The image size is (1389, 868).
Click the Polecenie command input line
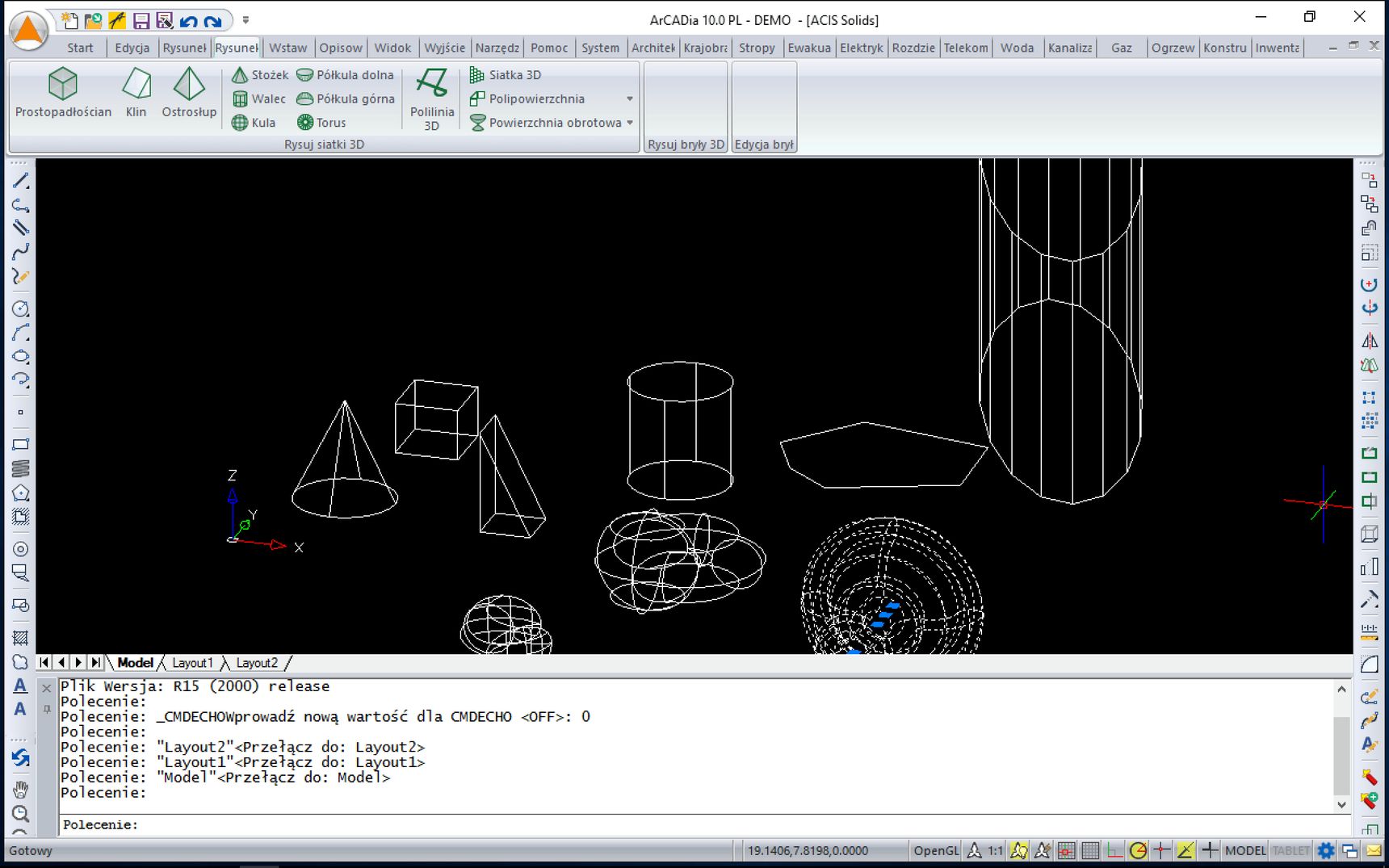tap(704, 824)
